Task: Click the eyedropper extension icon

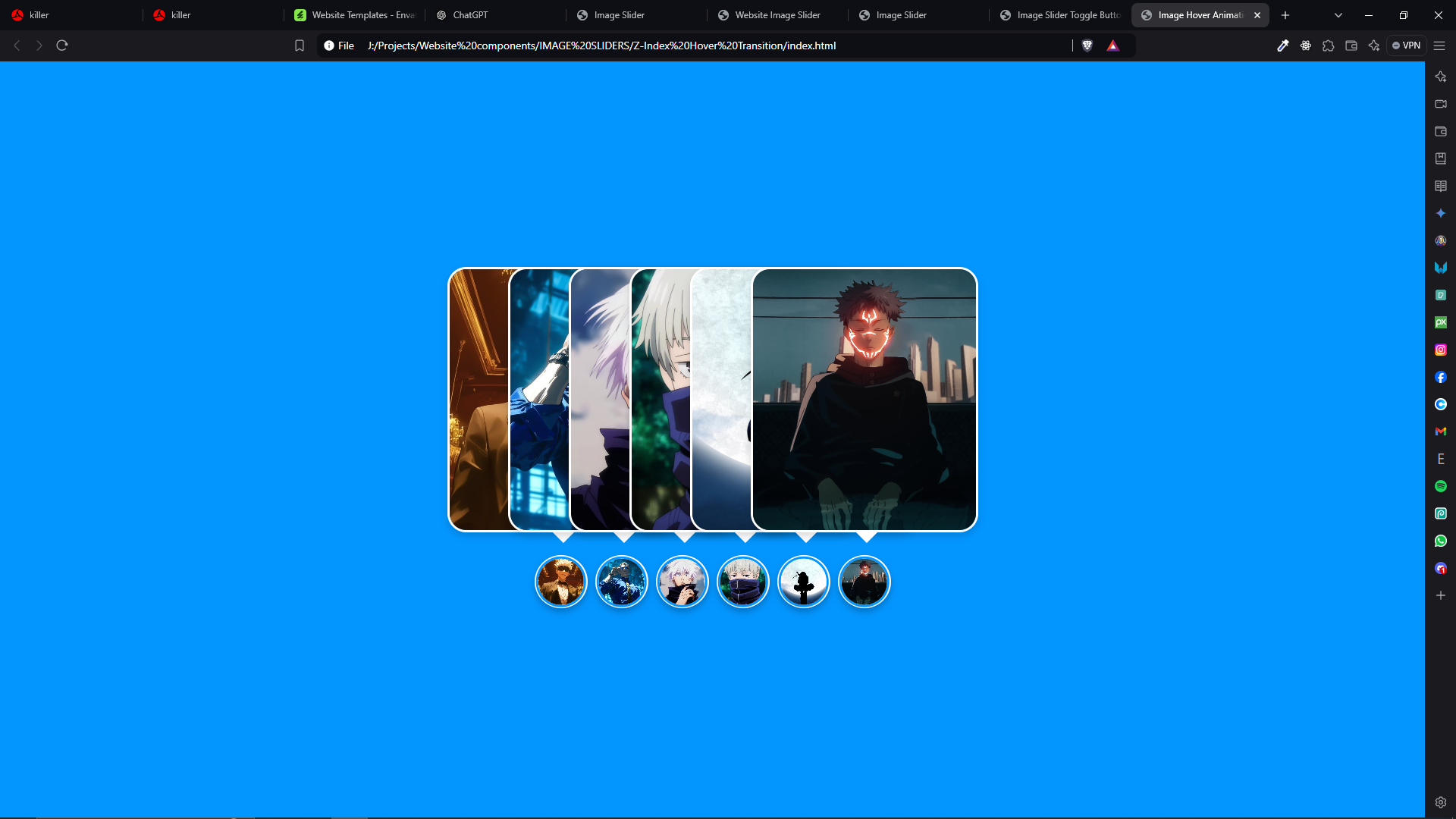Action: pos(1283,45)
